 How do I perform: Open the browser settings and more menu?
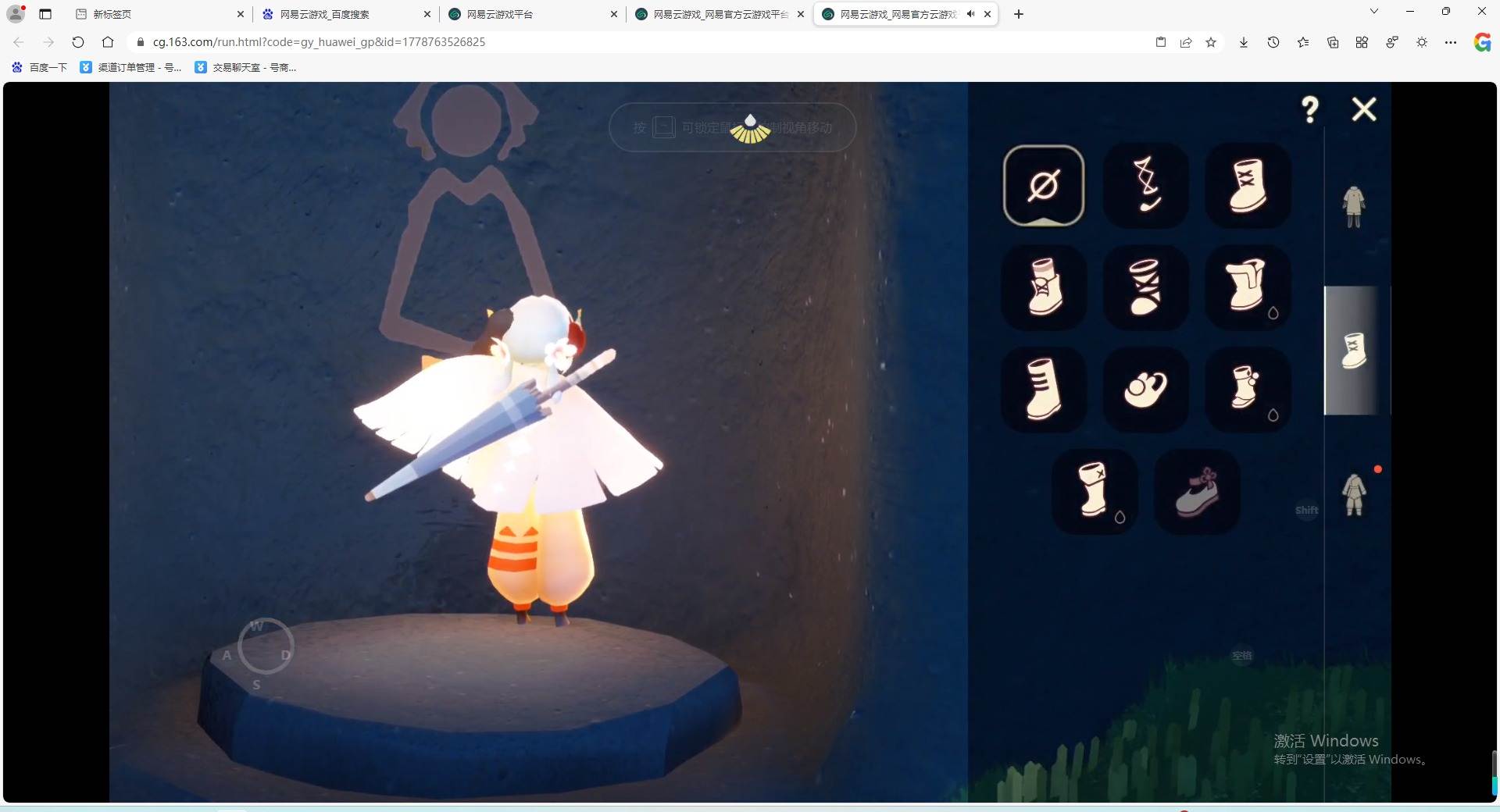click(1451, 42)
